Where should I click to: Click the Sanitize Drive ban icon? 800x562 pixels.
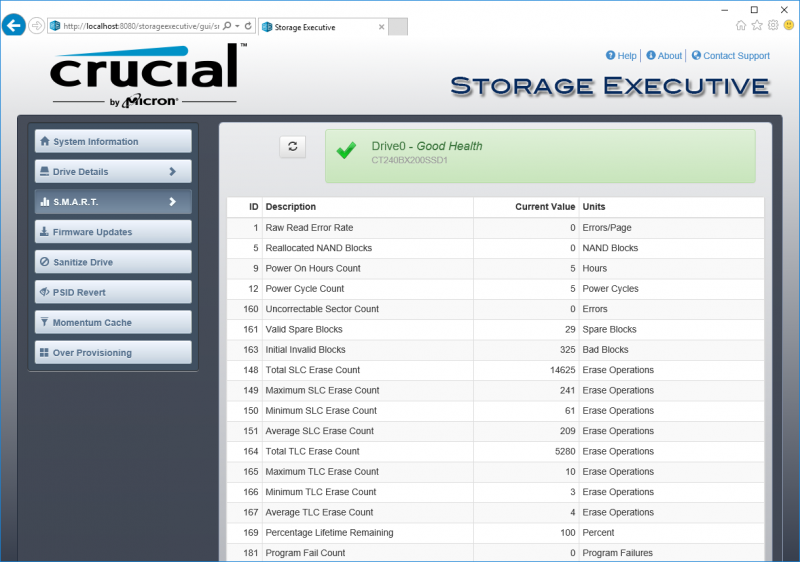coord(45,262)
